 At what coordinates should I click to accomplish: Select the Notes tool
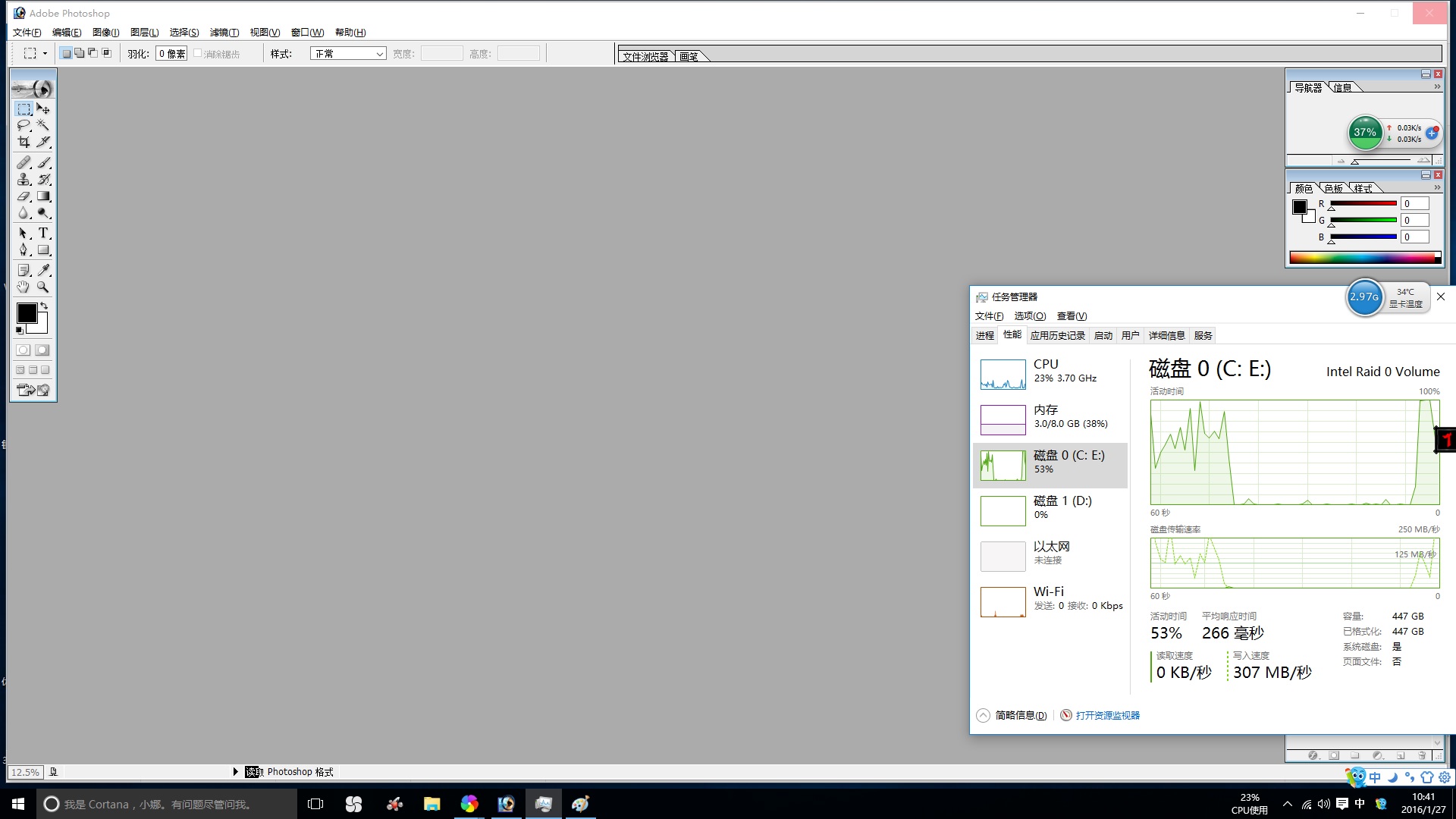pyautogui.click(x=24, y=270)
